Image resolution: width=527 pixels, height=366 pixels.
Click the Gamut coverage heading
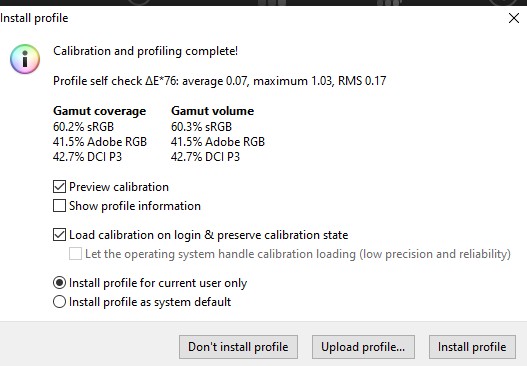[x=99, y=111]
